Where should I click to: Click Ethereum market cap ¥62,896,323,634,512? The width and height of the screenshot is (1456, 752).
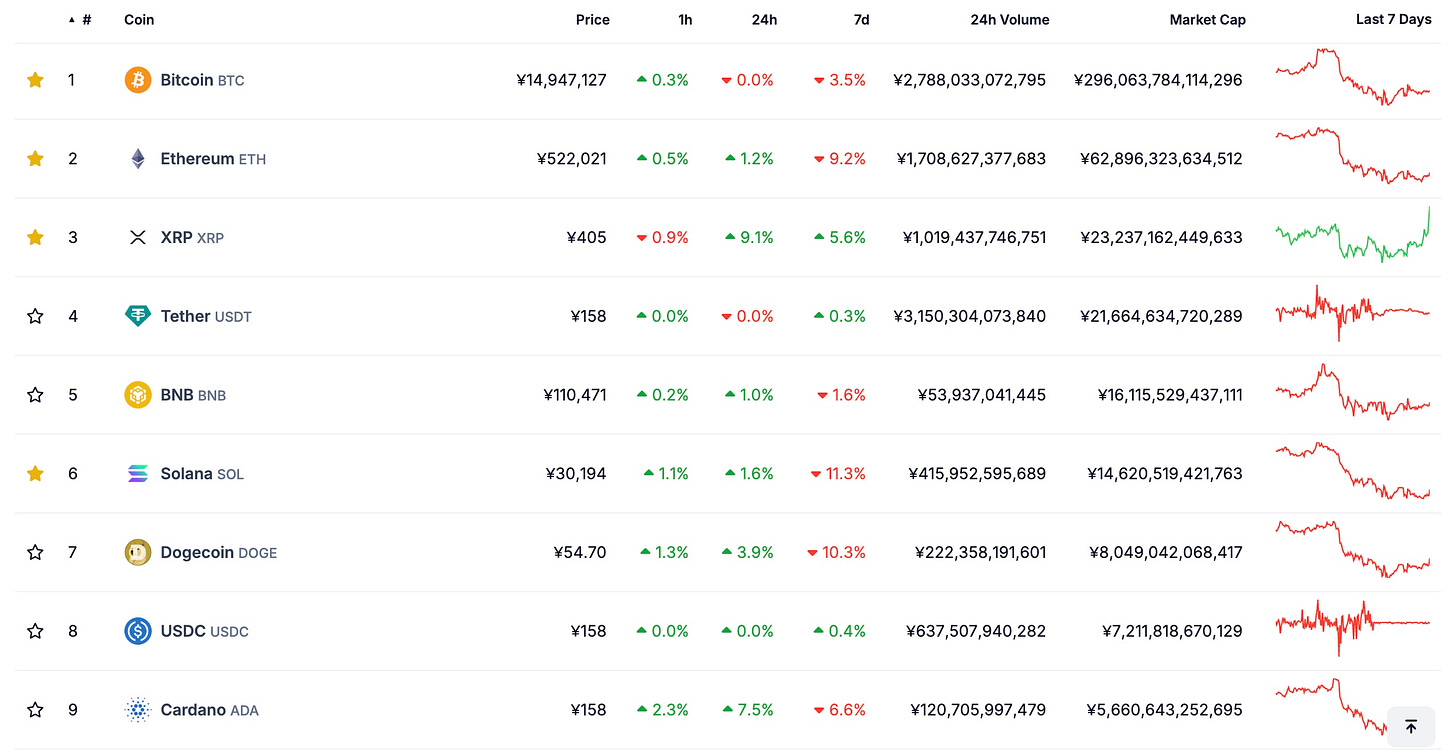click(x=1161, y=159)
